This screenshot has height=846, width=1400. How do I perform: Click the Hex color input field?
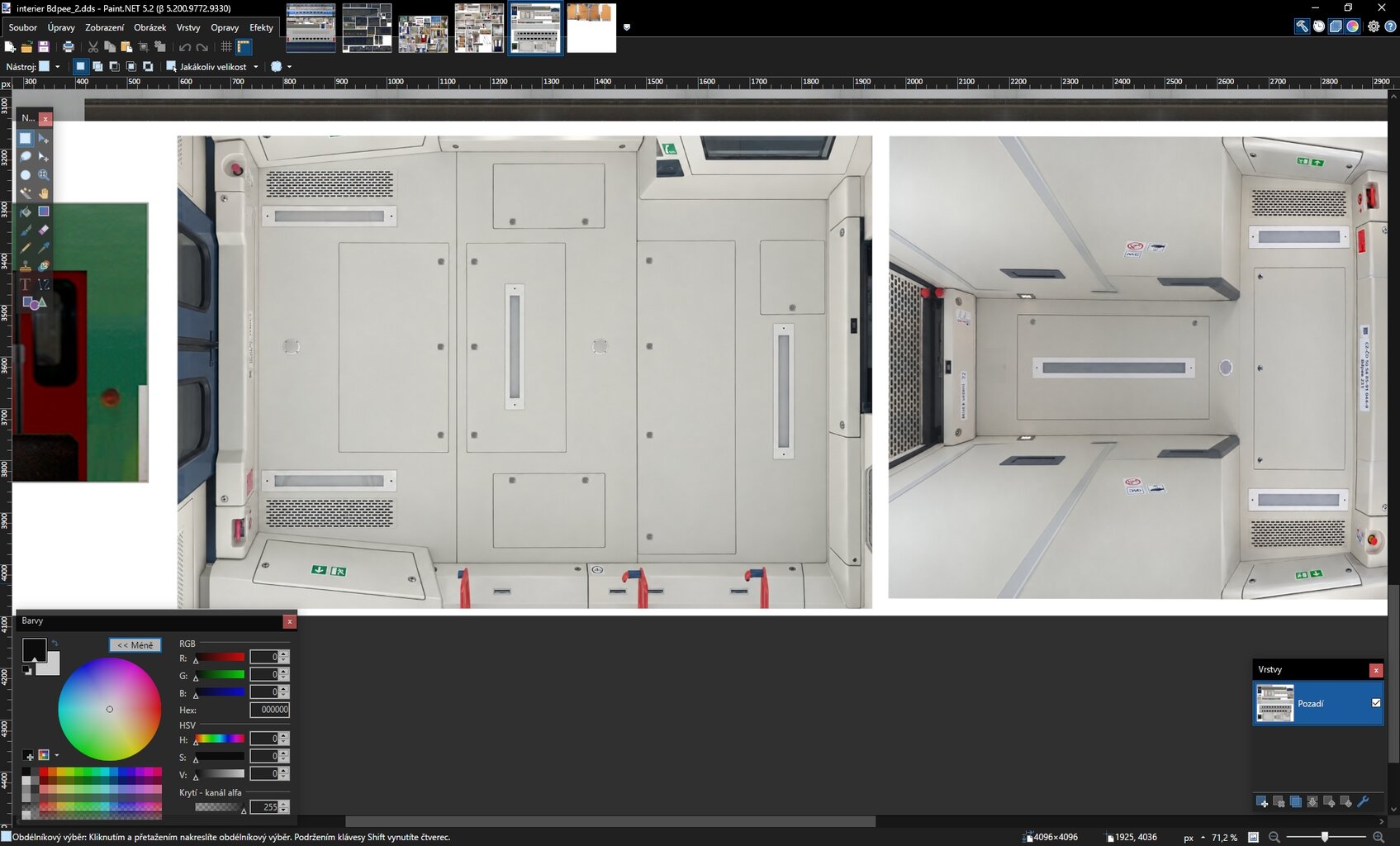coord(269,710)
